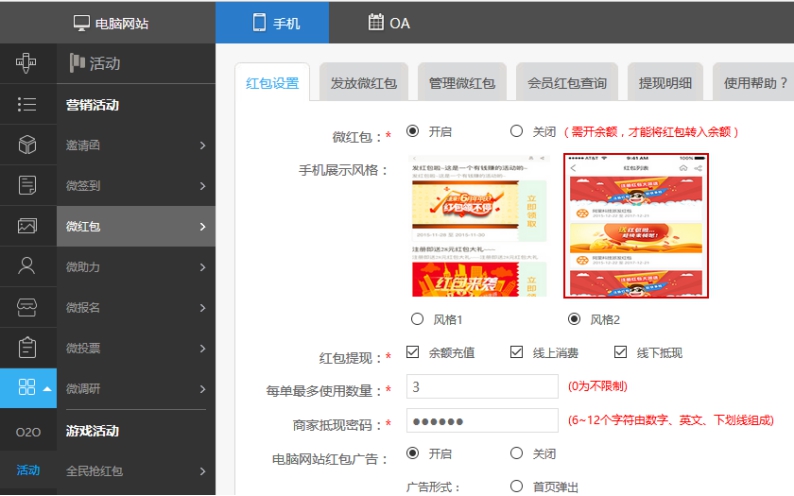Select 关闭 radio for 微红包
The width and height of the screenshot is (794, 496).
click(516, 131)
